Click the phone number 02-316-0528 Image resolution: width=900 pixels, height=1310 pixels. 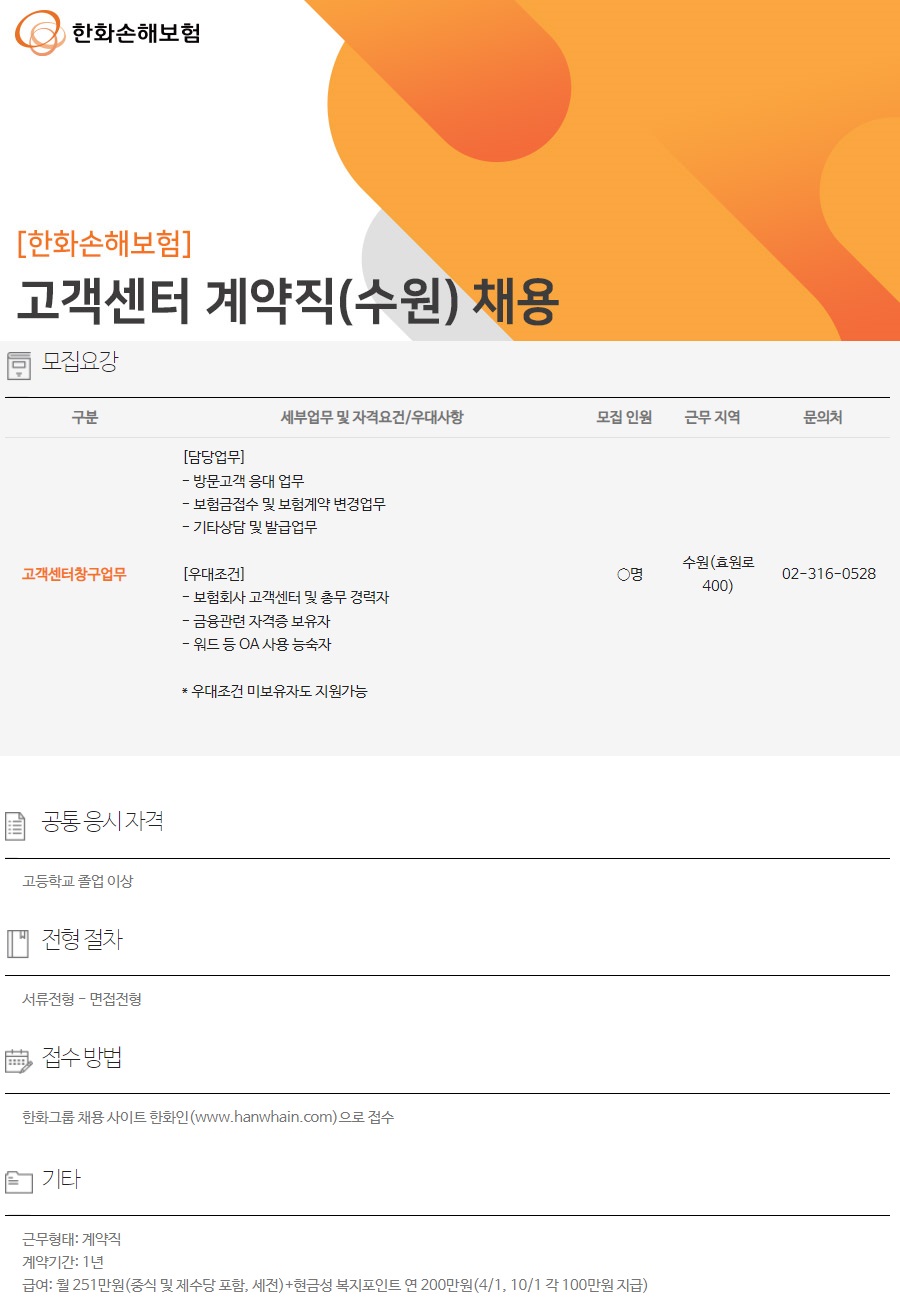829,574
